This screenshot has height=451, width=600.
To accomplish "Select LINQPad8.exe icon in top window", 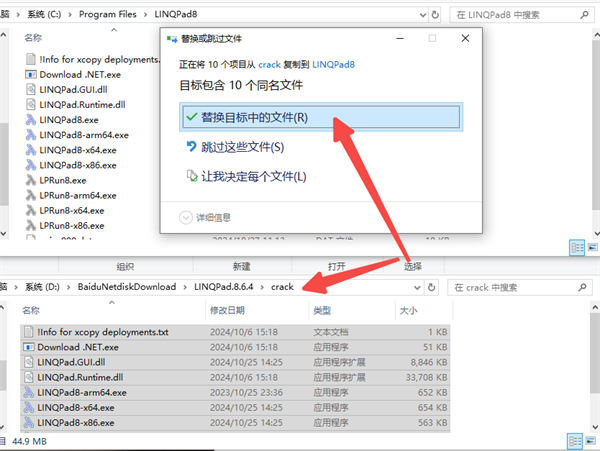I will tap(31, 119).
